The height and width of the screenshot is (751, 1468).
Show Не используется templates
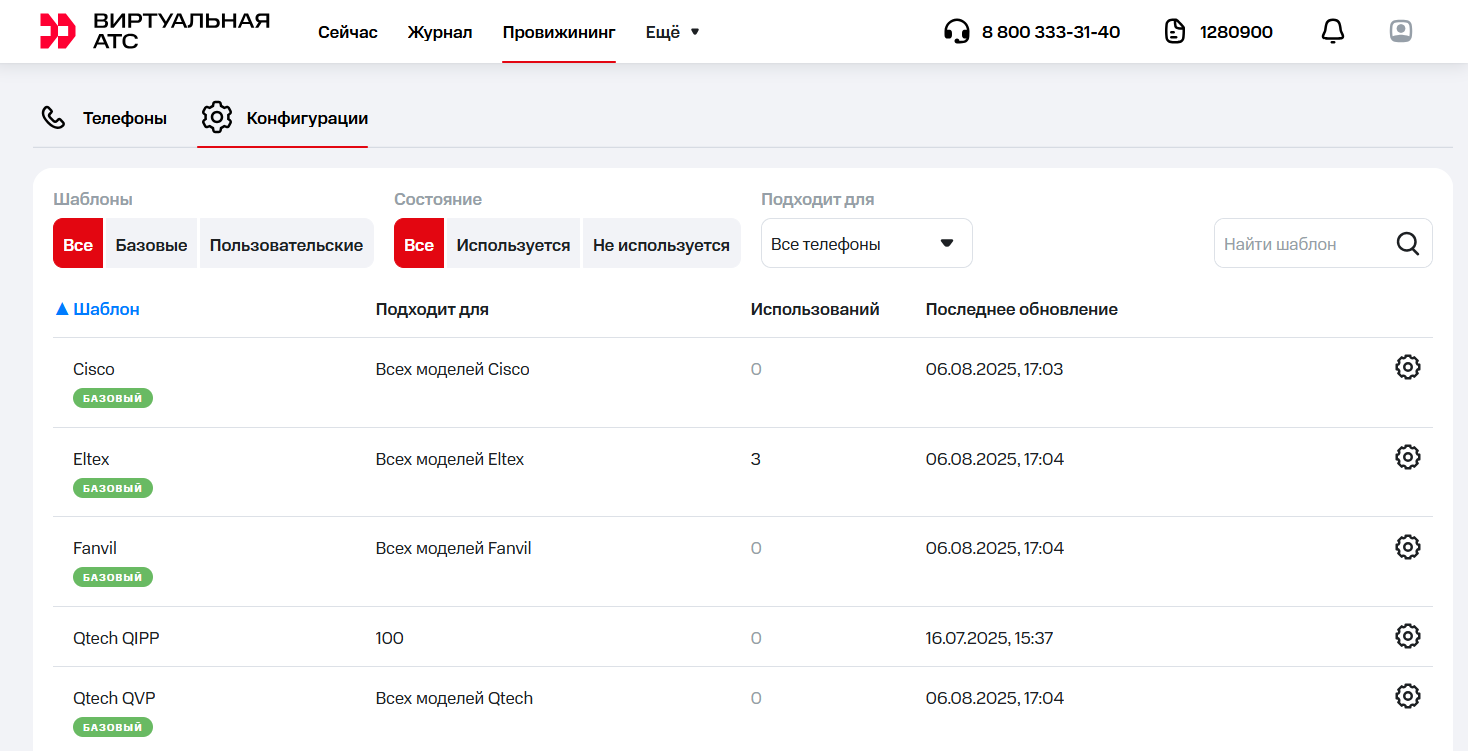coord(661,245)
